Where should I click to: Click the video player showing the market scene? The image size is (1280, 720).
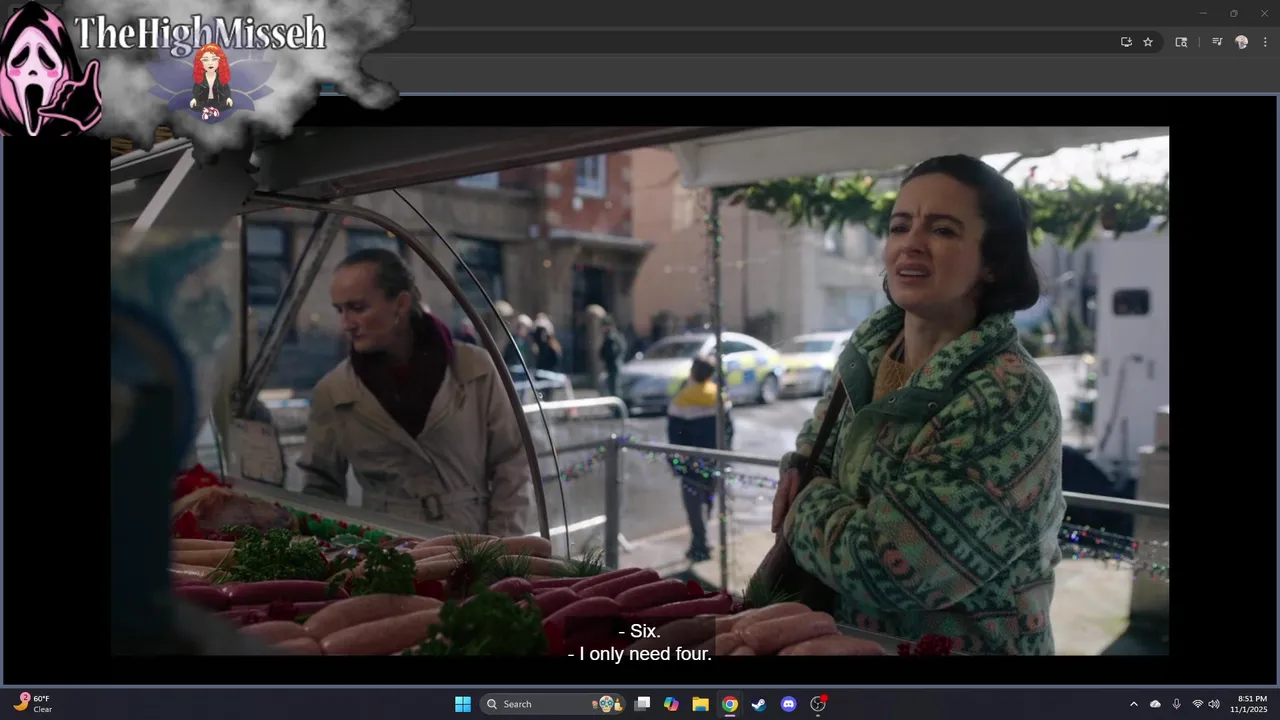coord(640,390)
